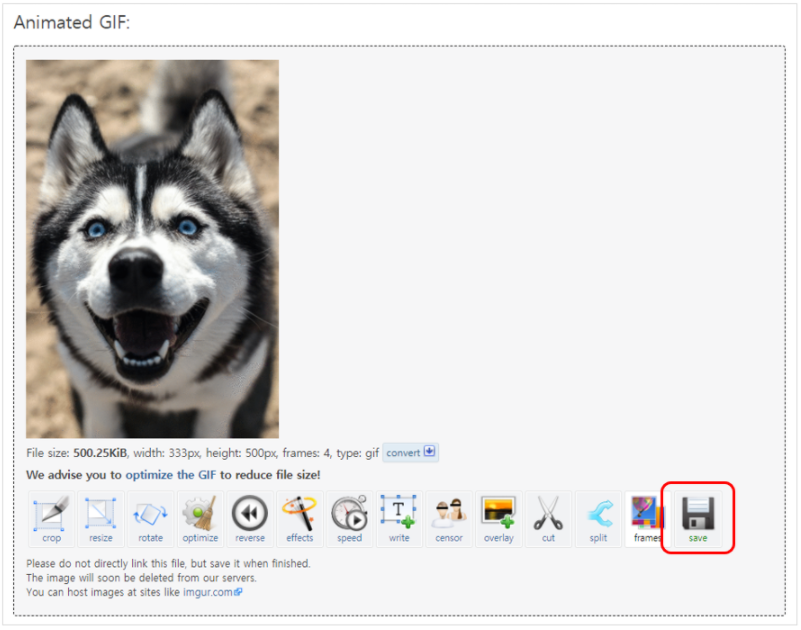This screenshot has height=630, width=801.
Task: Adjust GIF speed with stopwatch icon
Action: point(349,519)
